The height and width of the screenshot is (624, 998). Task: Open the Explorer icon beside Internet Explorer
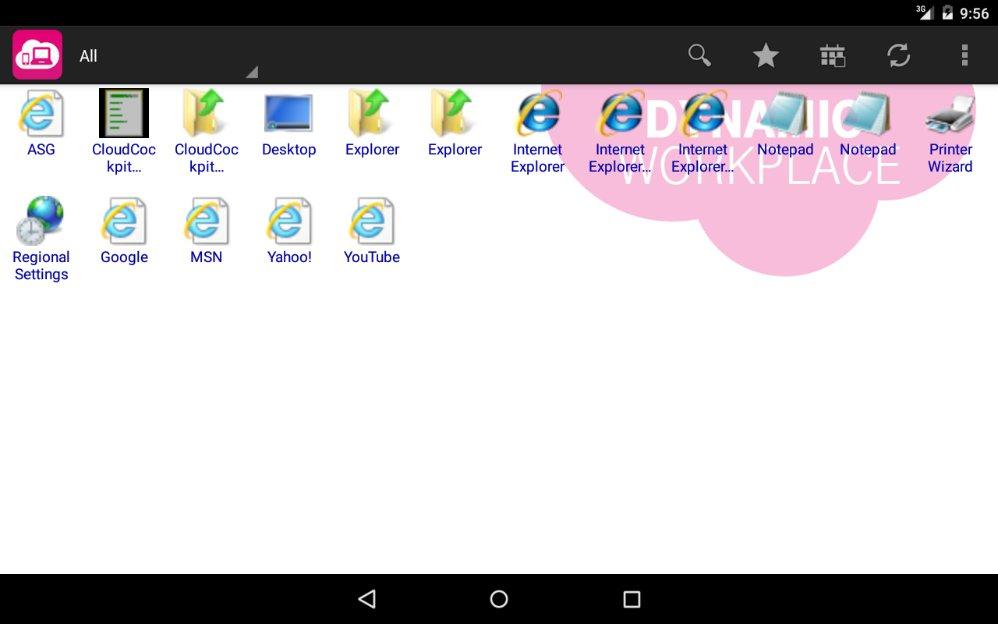(454, 123)
